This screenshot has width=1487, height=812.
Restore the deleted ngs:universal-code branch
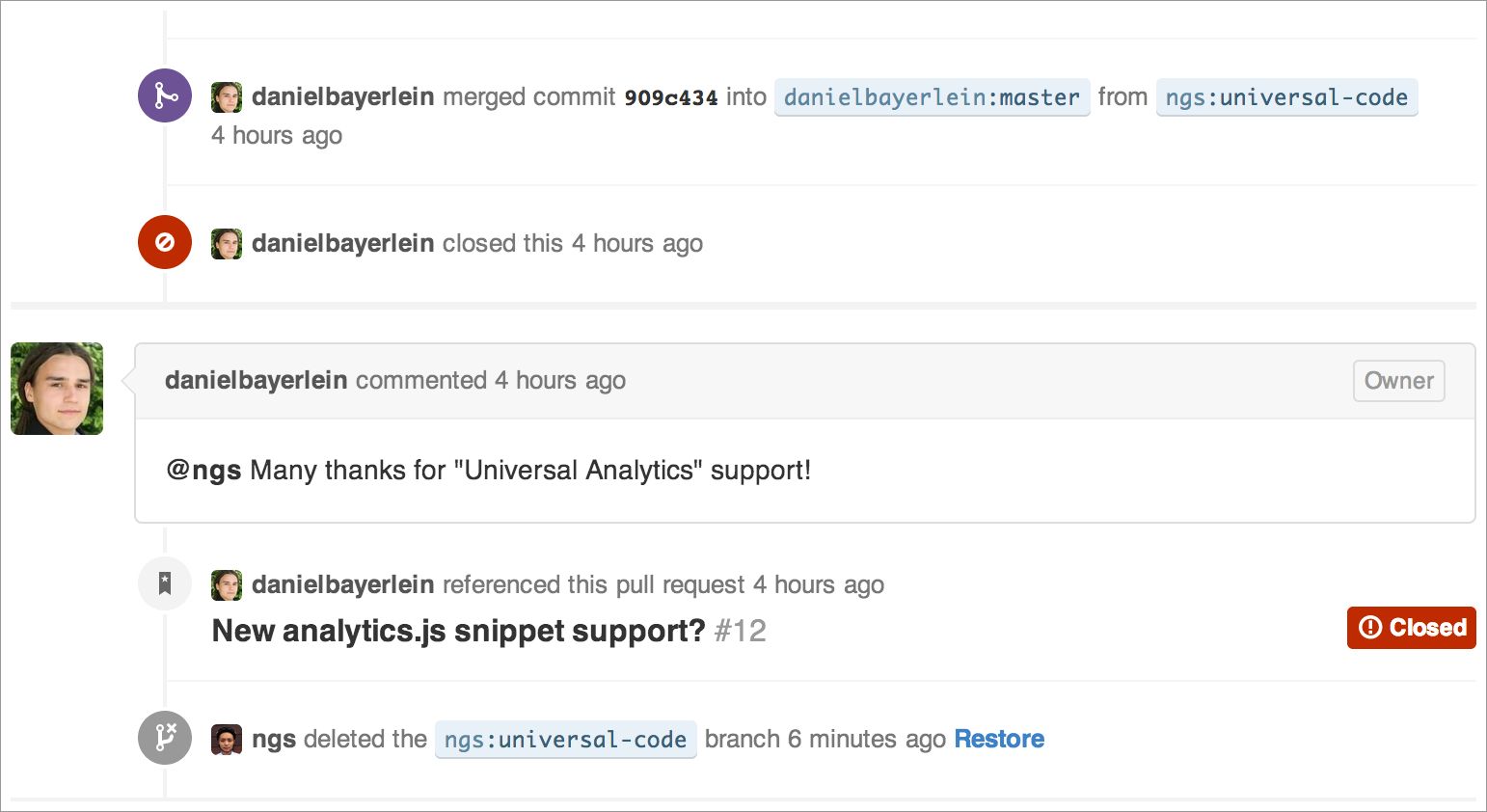pyautogui.click(x=999, y=740)
